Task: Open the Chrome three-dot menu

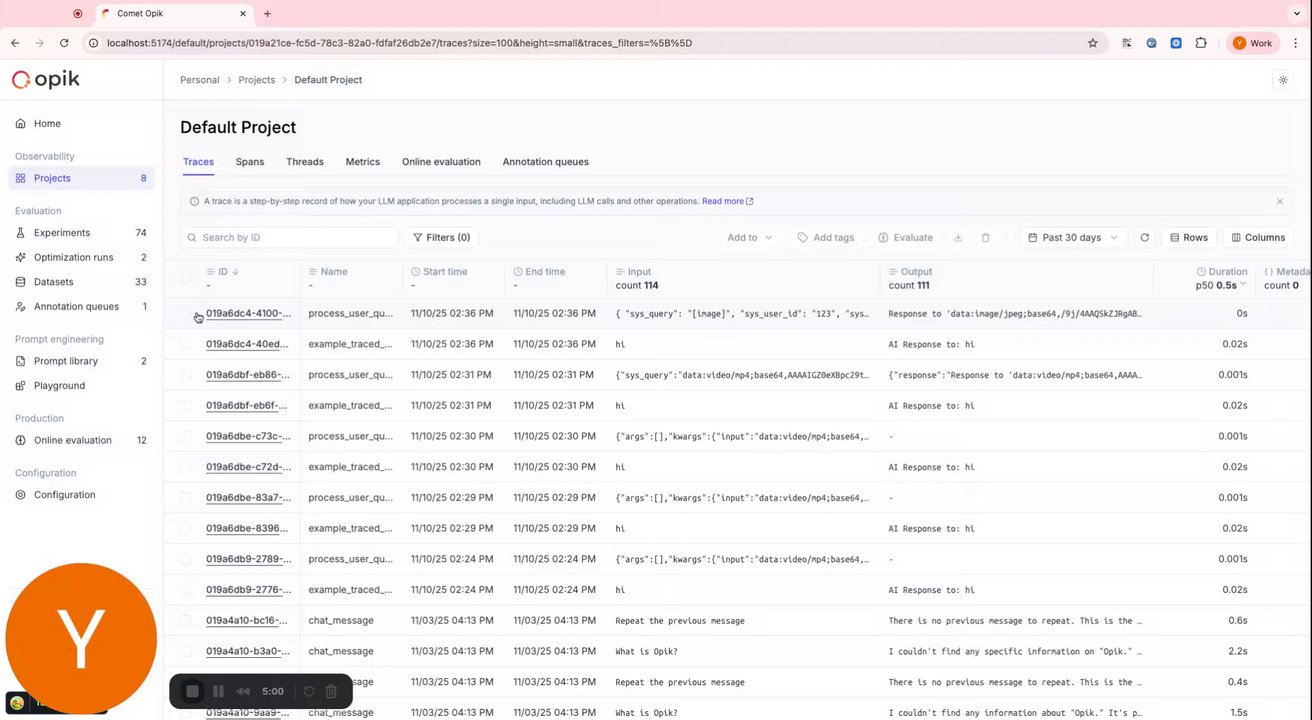Action: click(x=1294, y=43)
